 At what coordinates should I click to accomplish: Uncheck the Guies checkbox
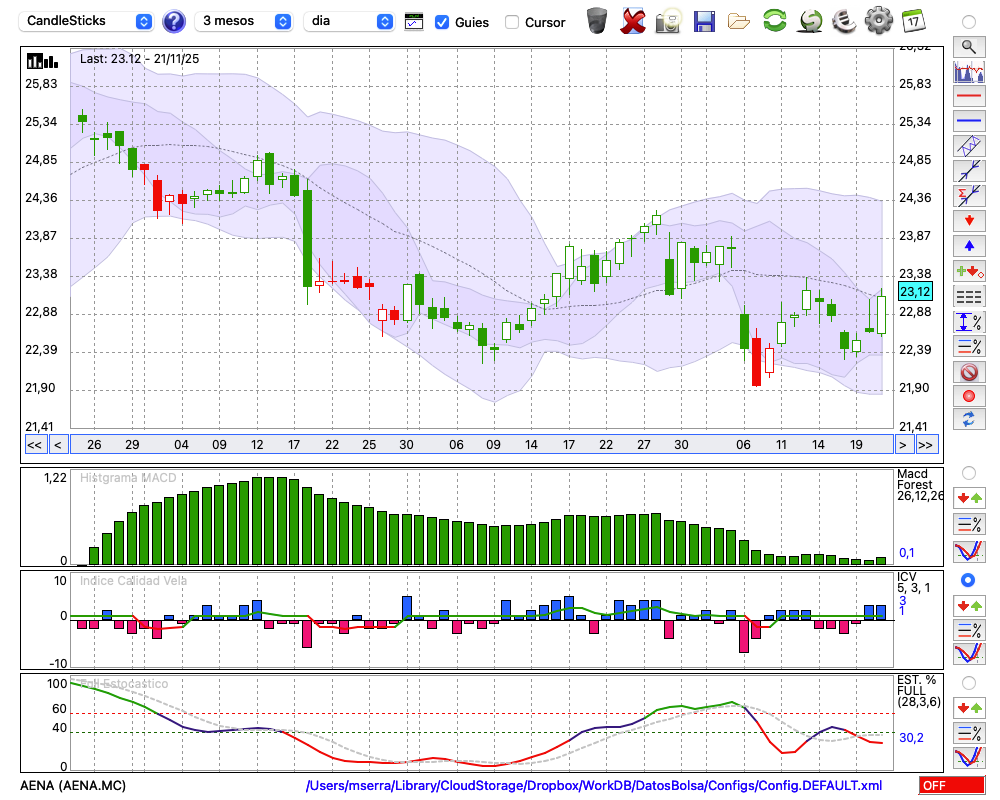(x=442, y=22)
